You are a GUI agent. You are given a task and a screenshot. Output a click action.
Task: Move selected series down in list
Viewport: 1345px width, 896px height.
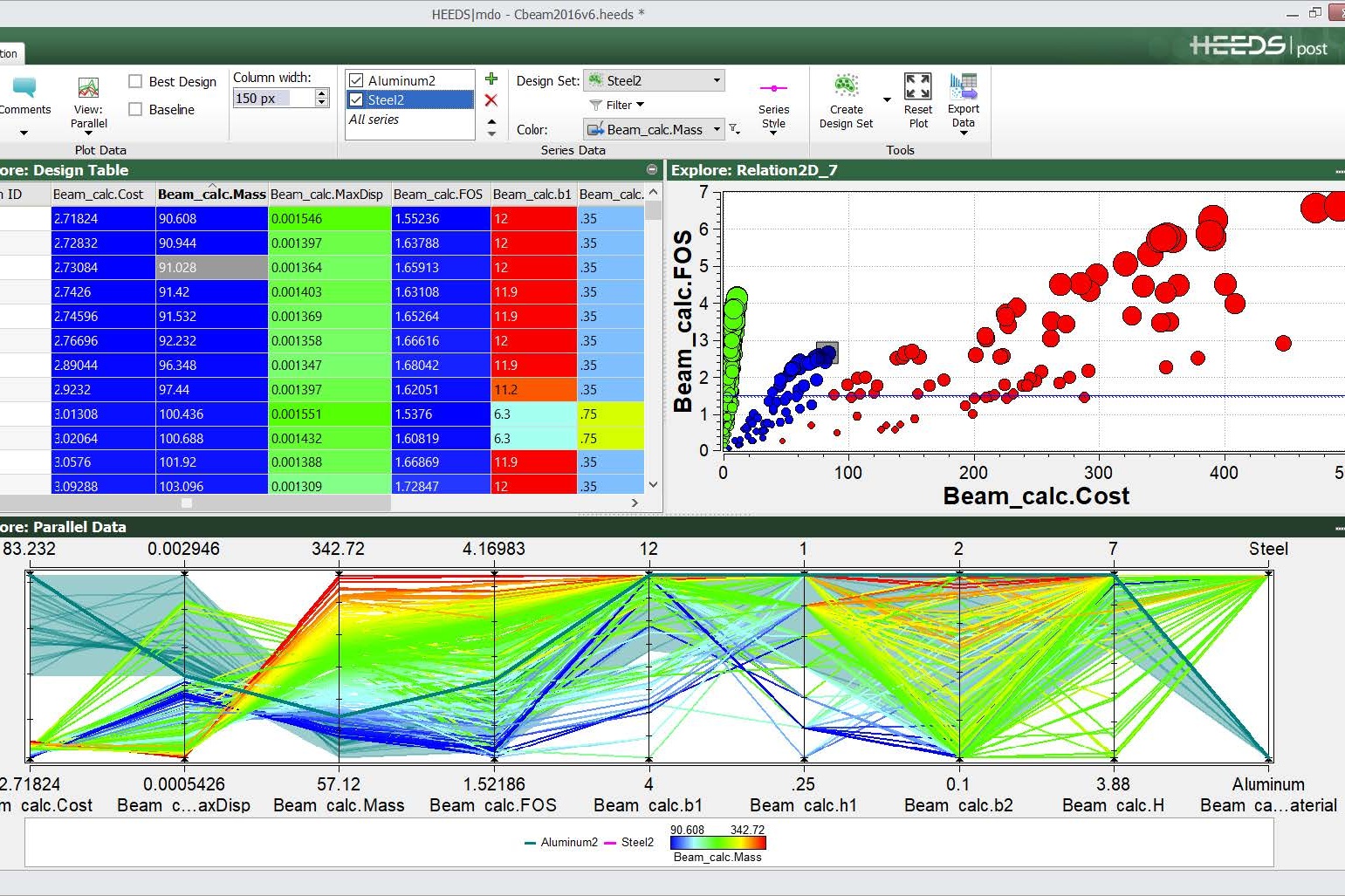coord(491,133)
